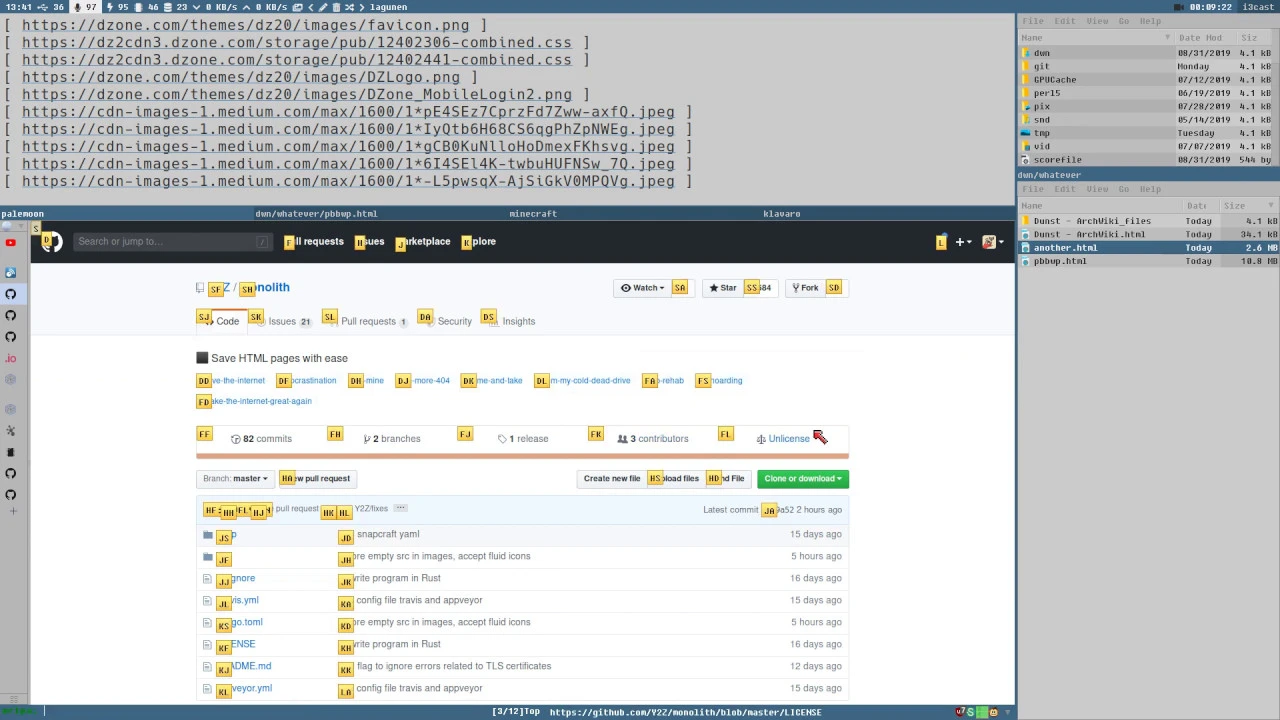The width and height of the screenshot is (1280, 720).
Task: Open the Watch dropdown
Action: (642, 288)
